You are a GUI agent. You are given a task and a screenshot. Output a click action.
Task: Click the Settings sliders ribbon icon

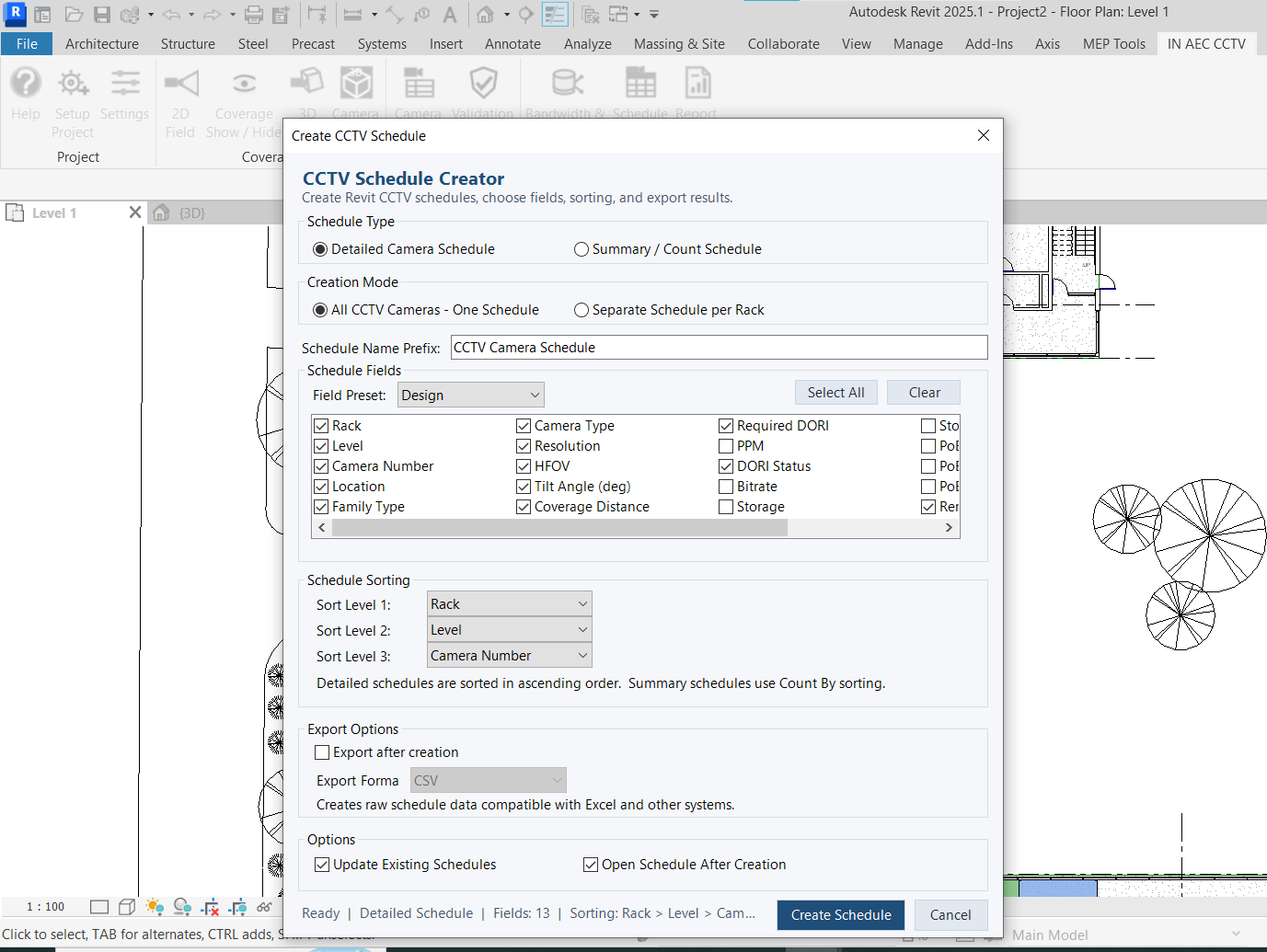point(125,84)
